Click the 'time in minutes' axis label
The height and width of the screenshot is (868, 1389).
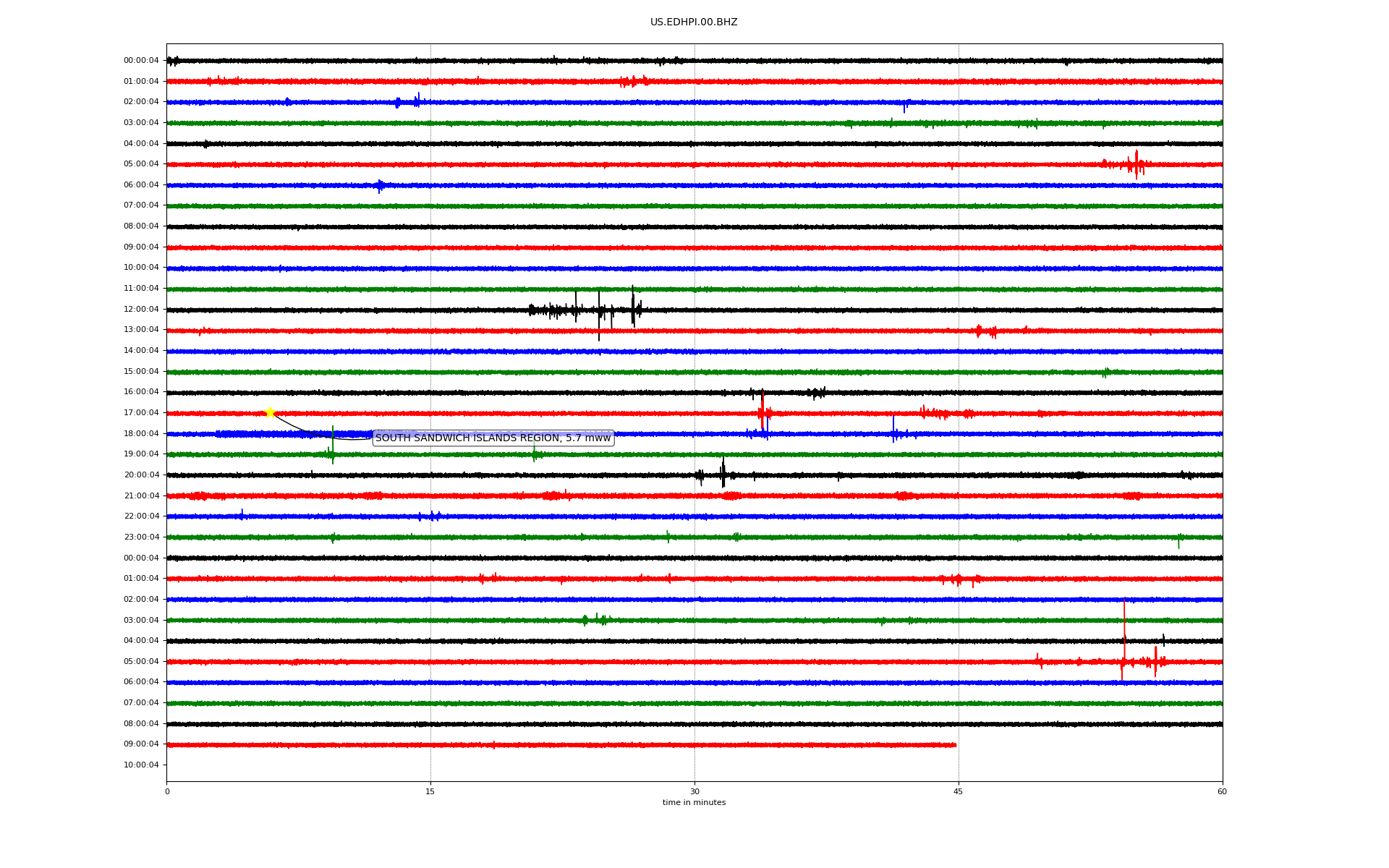click(693, 803)
